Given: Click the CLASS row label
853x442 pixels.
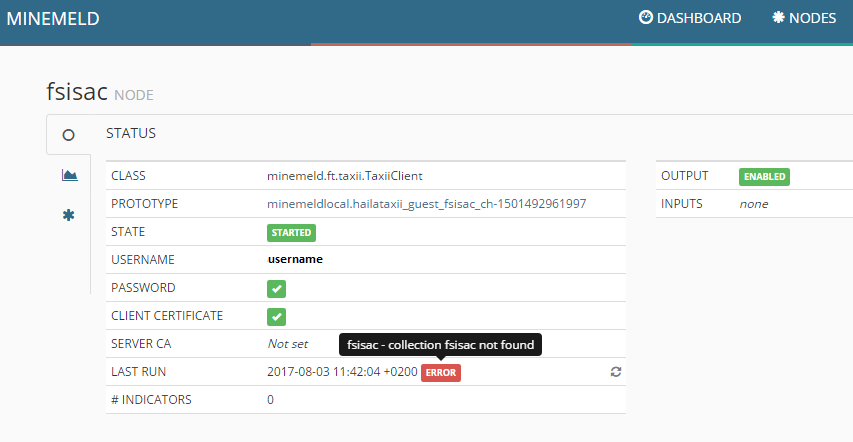Looking at the screenshot, I should (128, 176).
